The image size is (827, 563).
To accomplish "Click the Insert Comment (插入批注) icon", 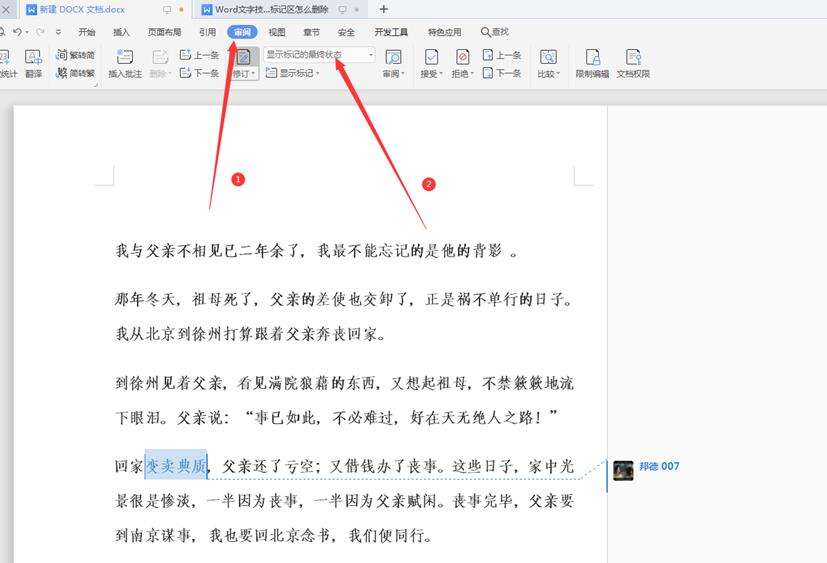I will (x=125, y=57).
